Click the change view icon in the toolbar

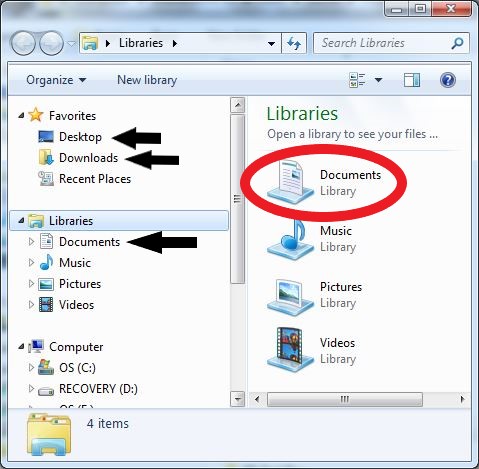(x=357, y=80)
